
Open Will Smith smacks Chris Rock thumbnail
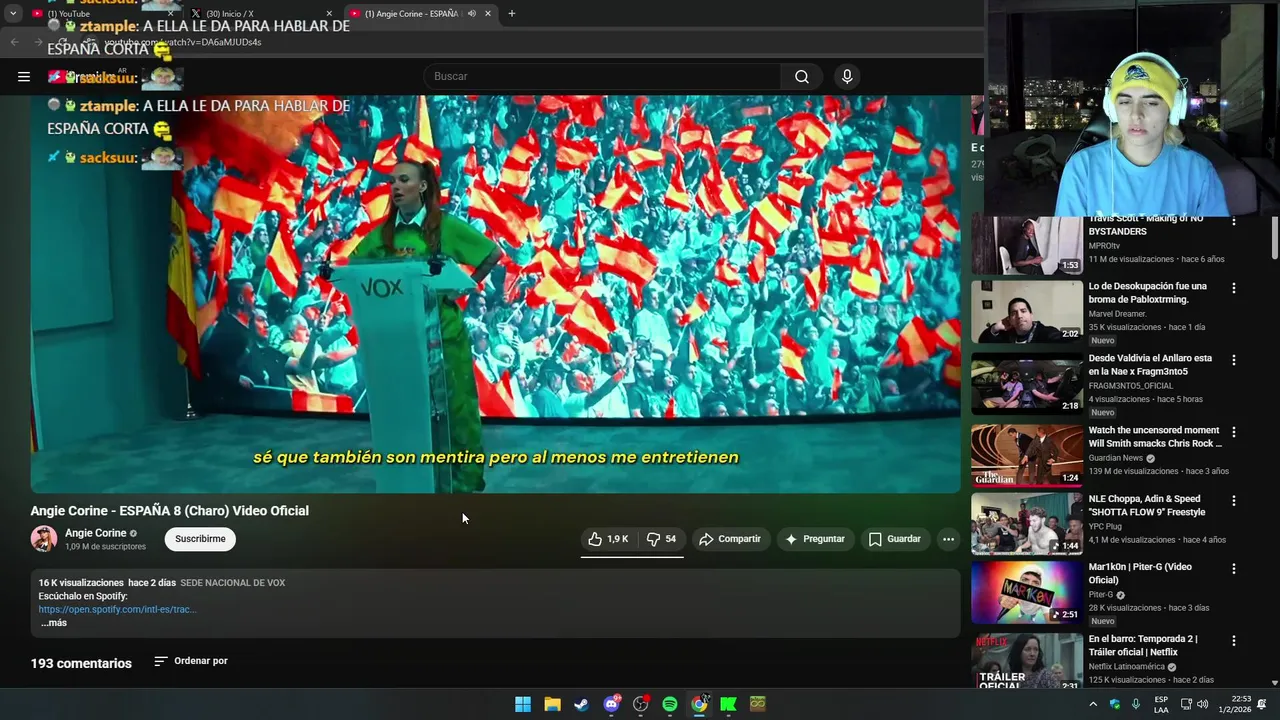click(1027, 455)
